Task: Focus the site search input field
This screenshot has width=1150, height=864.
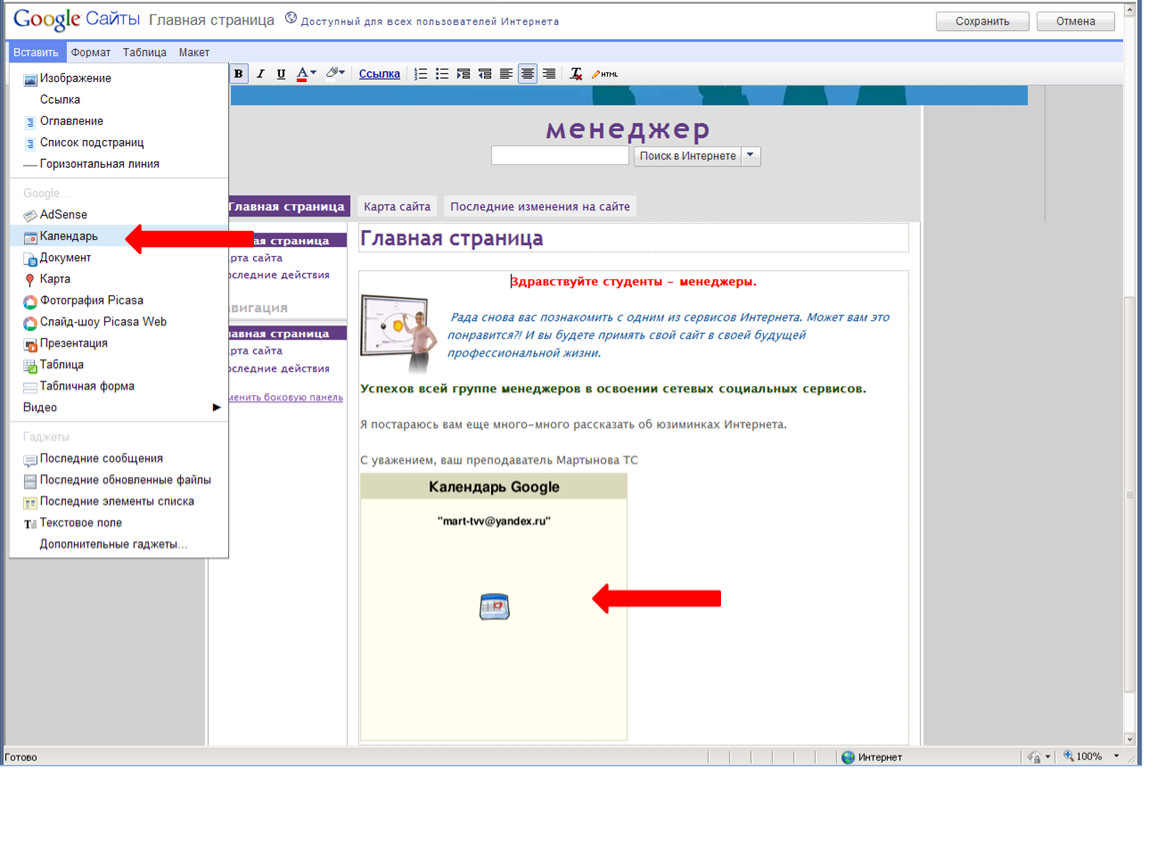Action: tap(560, 155)
